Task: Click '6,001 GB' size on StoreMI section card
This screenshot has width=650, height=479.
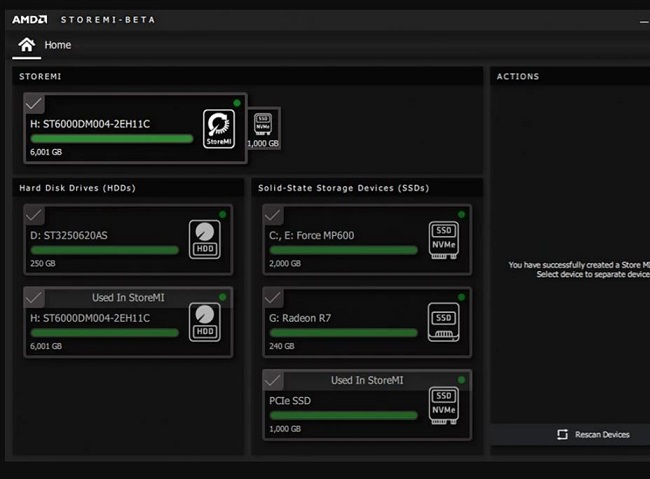Action: click(x=46, y=152)
